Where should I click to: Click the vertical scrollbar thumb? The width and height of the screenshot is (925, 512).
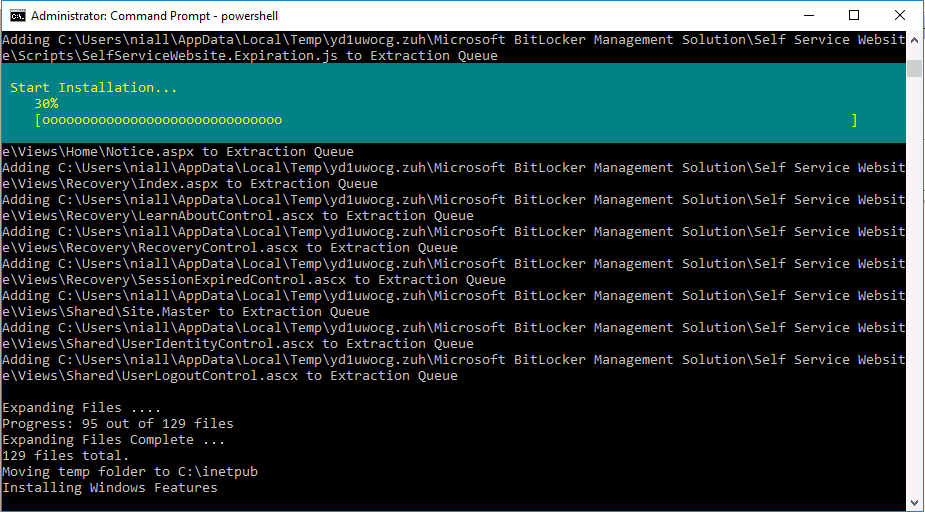click(914, 68)
